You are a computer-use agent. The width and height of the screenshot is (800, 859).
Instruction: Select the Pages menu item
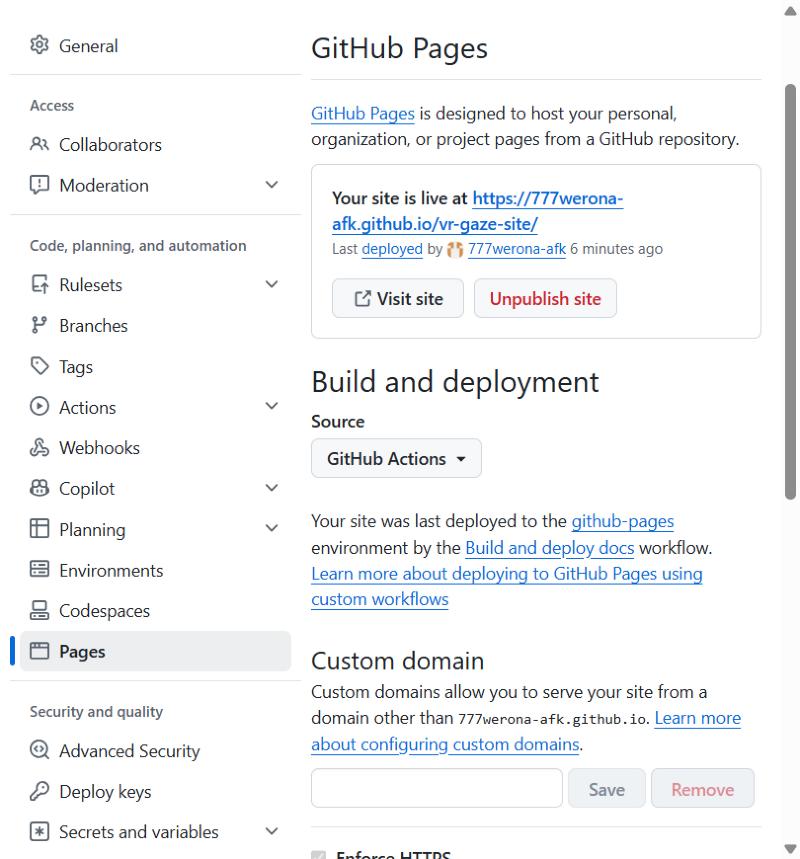point(155,651)
